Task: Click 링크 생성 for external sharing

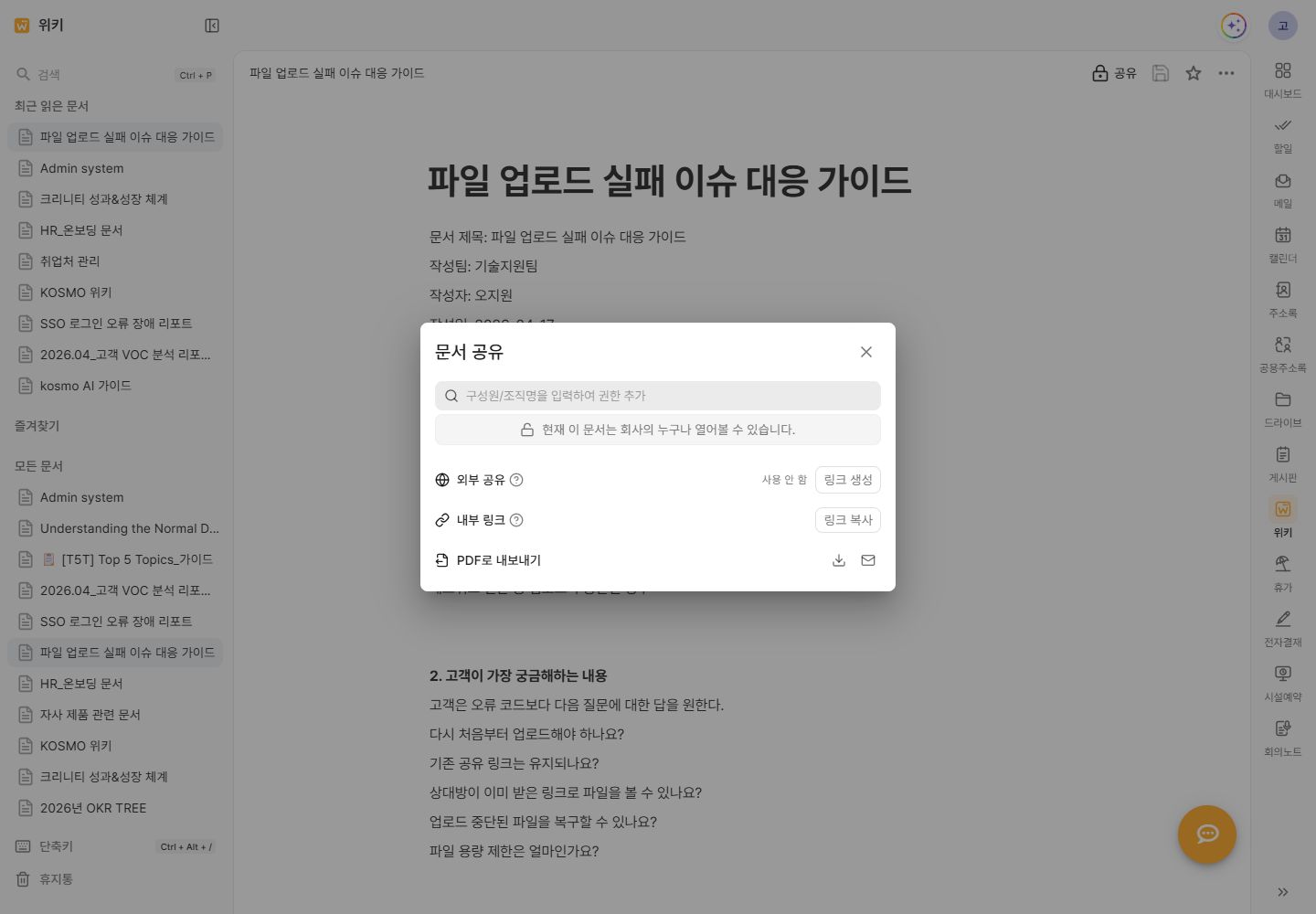Action: click(x=848, y=480)
